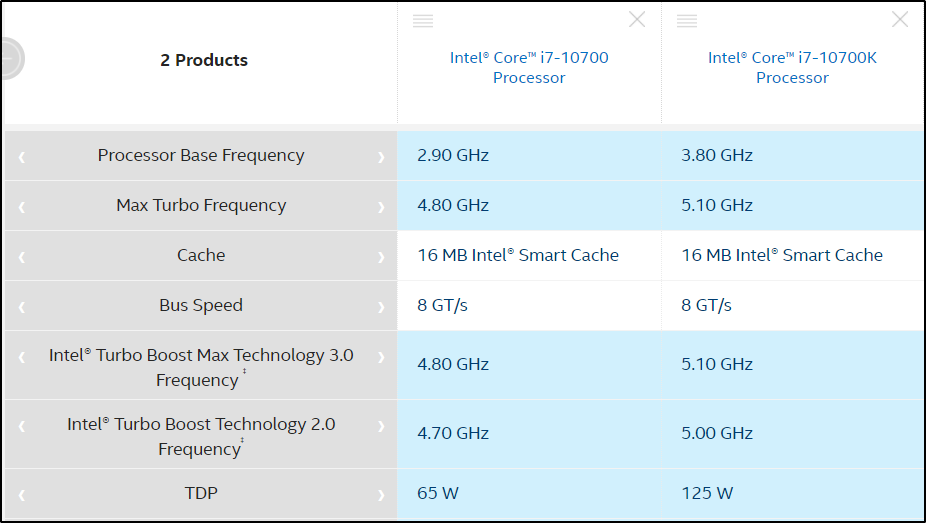
Task: Click the right chevron on Cache row
Action: click(381, 257)
